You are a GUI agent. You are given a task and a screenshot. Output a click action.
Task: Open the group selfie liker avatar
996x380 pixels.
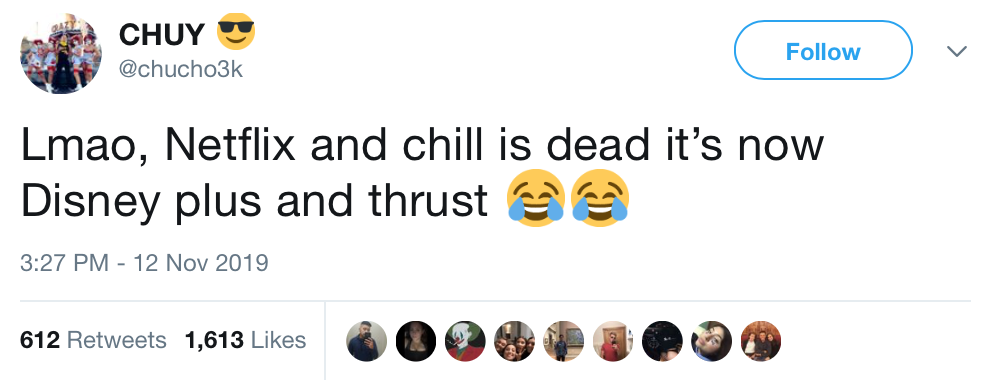pos(515,341)
